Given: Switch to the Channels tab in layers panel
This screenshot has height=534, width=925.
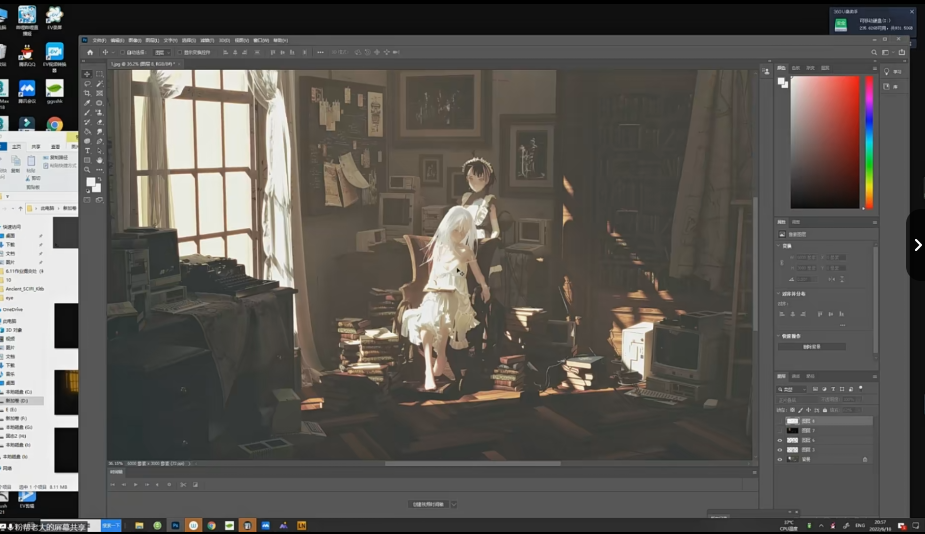Looking at the screenshot, I should pos(796,376).
